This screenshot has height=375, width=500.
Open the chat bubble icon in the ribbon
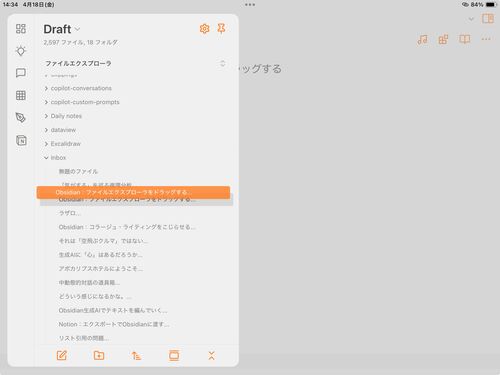21,73
